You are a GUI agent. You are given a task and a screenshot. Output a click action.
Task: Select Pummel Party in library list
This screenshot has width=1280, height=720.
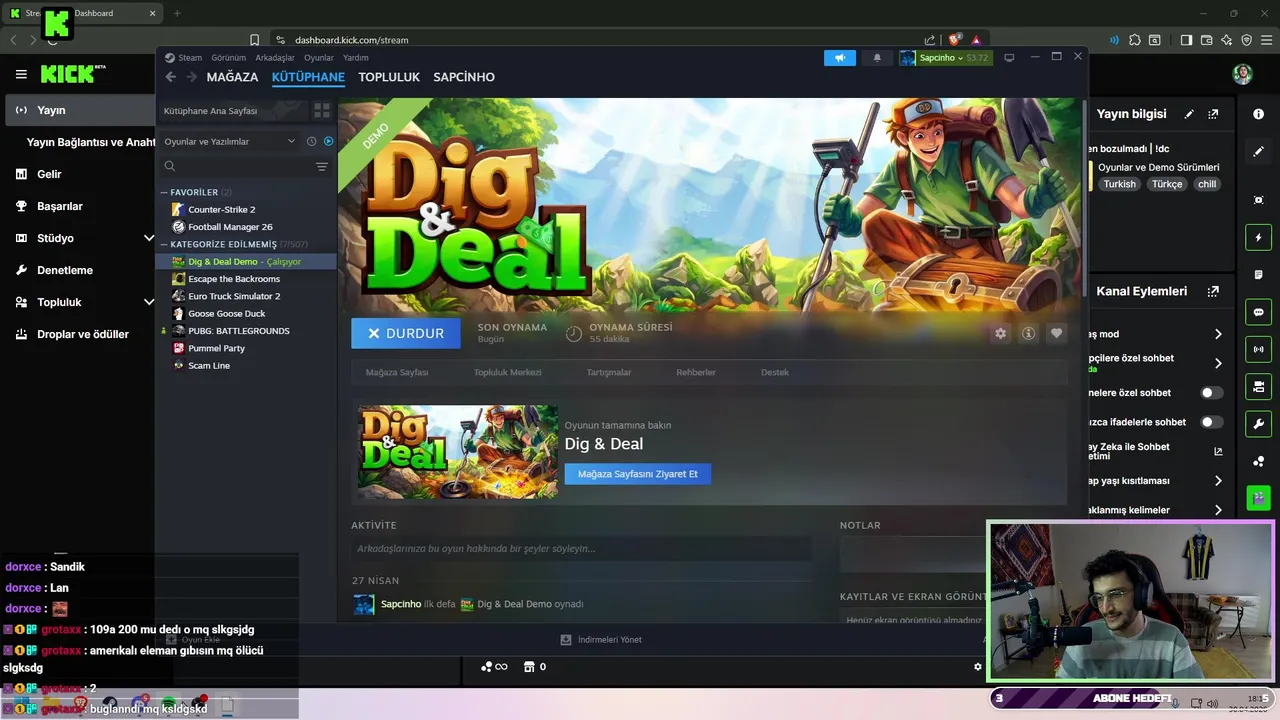[x=216, y=348]
